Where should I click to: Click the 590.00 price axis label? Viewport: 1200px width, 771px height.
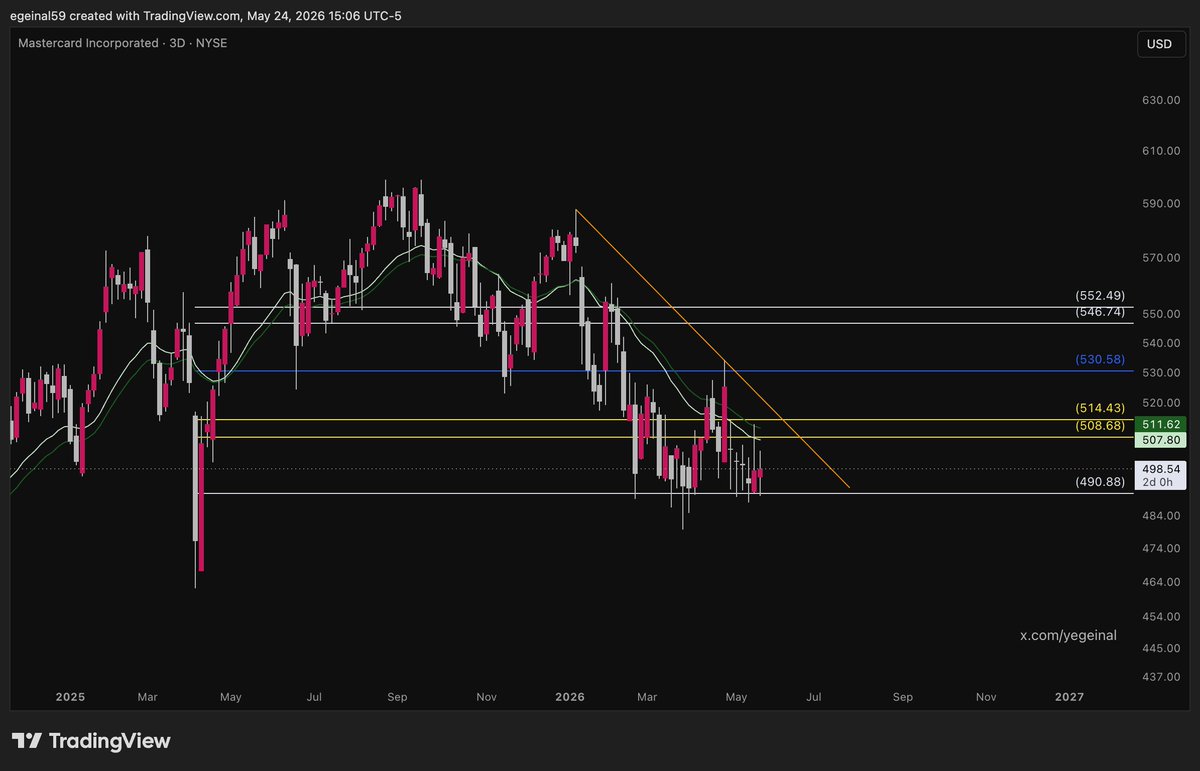pos(1161,204)
